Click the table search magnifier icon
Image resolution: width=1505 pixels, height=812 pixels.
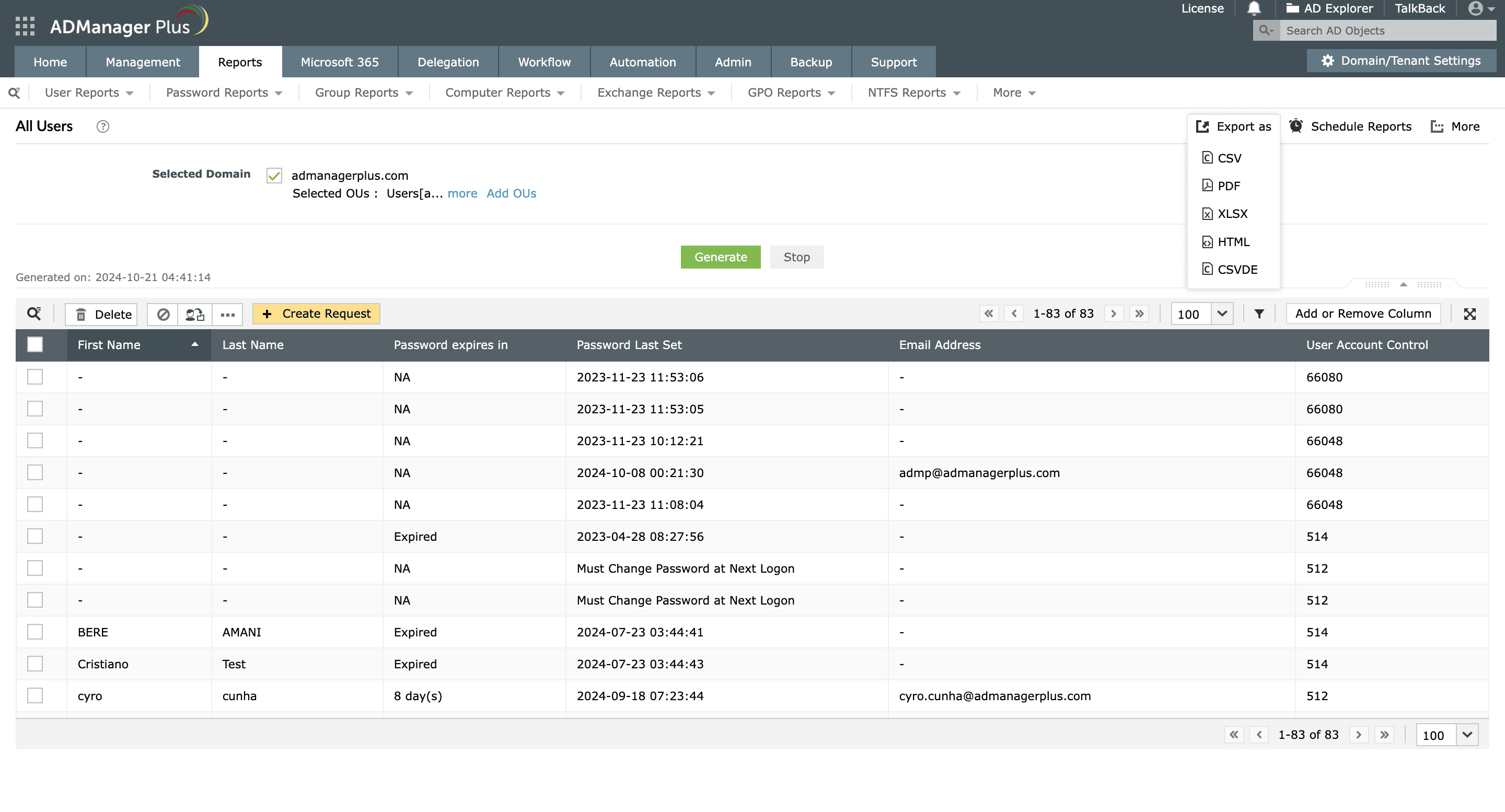[34, 314]
